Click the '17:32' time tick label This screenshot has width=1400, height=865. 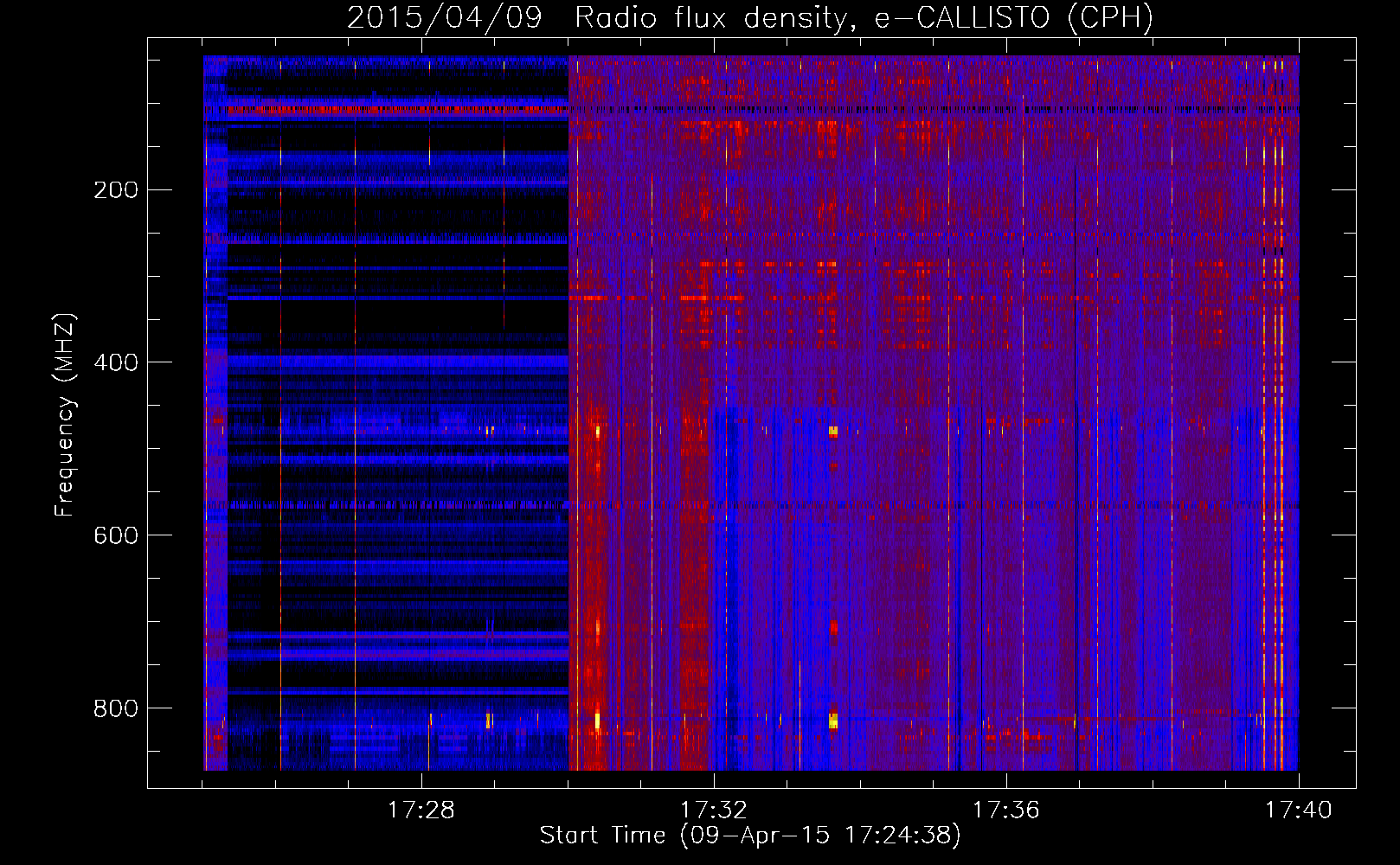click(713, 810)
